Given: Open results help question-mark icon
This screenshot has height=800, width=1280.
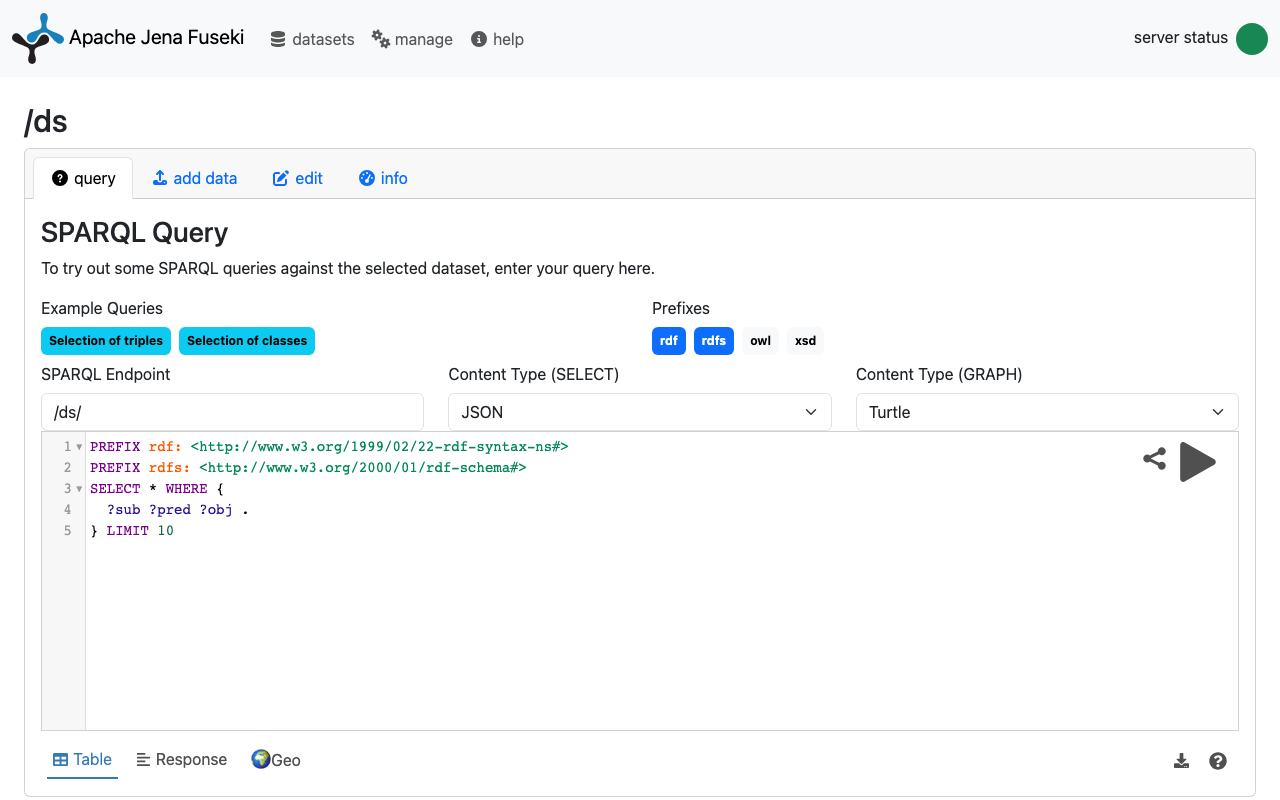Looking at the screenshot, I should pos(1218,761).
